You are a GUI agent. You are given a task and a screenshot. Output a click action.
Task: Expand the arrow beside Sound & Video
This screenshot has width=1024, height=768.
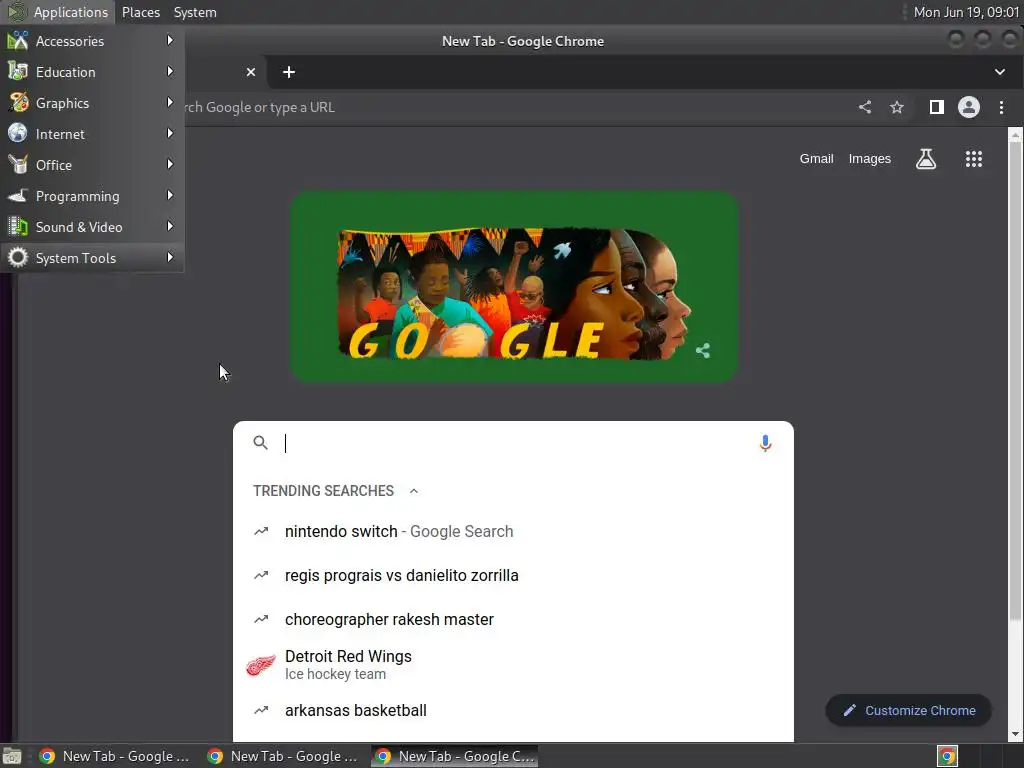(x=170, y=227)
